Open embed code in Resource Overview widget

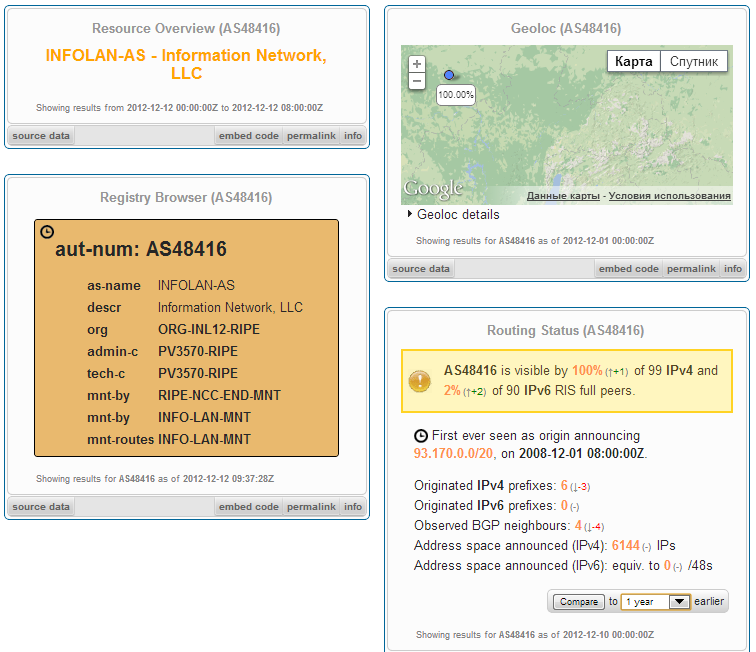(249, 136)
